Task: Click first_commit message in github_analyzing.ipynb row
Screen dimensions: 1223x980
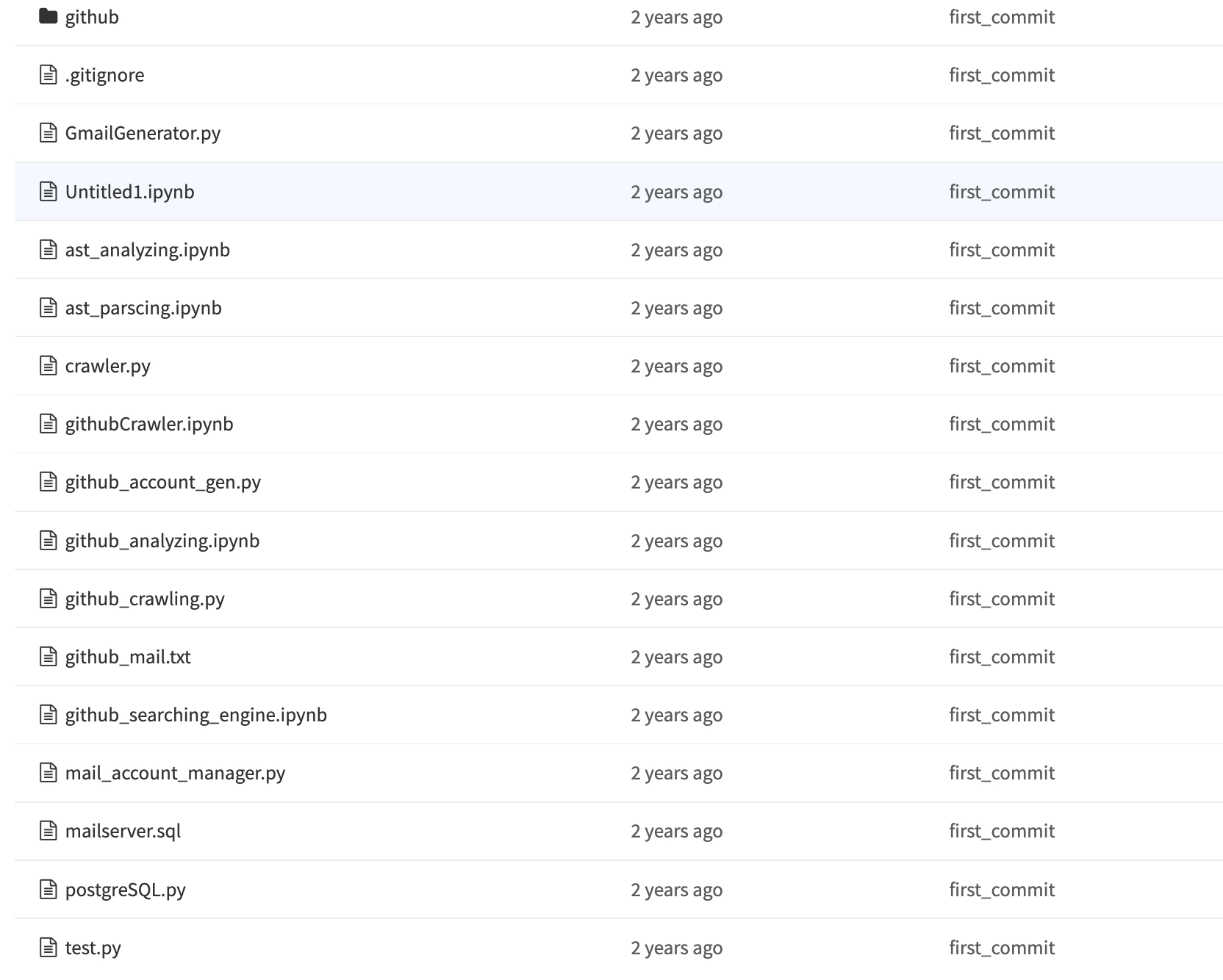Action: (1002, 541)
